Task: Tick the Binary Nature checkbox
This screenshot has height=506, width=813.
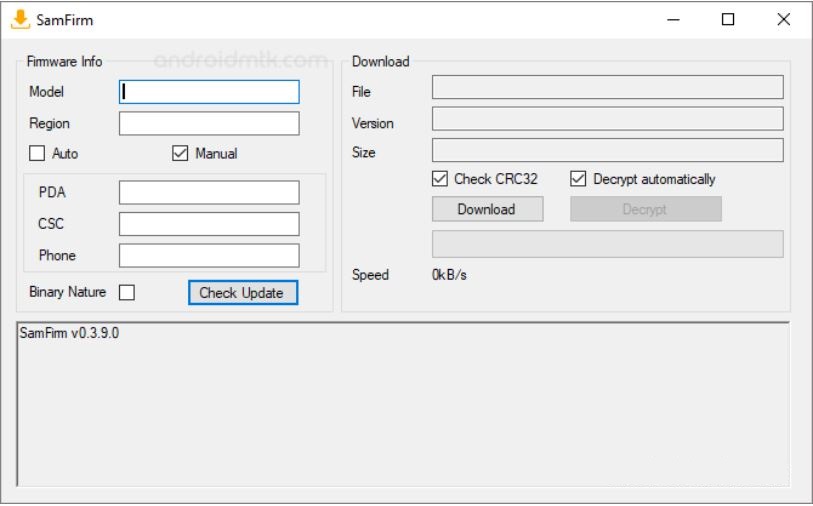Action: [127, 292]
